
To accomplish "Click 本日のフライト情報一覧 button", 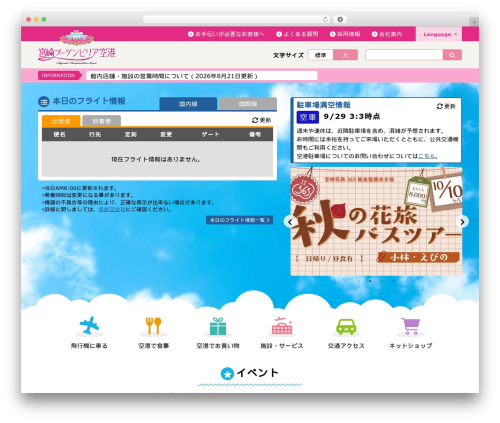I will [239, 220].
